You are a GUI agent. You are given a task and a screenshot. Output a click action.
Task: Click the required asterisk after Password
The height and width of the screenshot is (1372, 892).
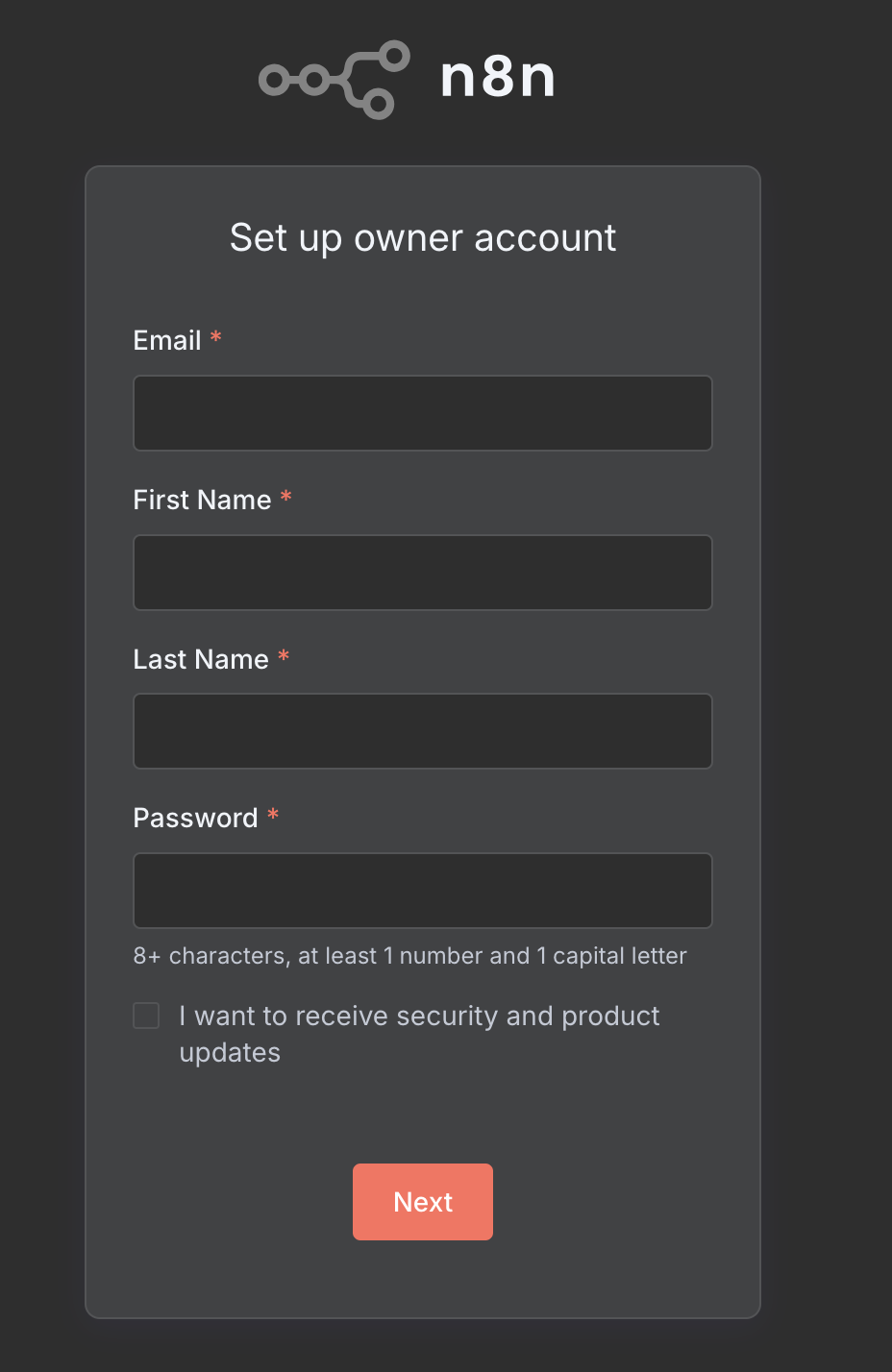point(273,815)
